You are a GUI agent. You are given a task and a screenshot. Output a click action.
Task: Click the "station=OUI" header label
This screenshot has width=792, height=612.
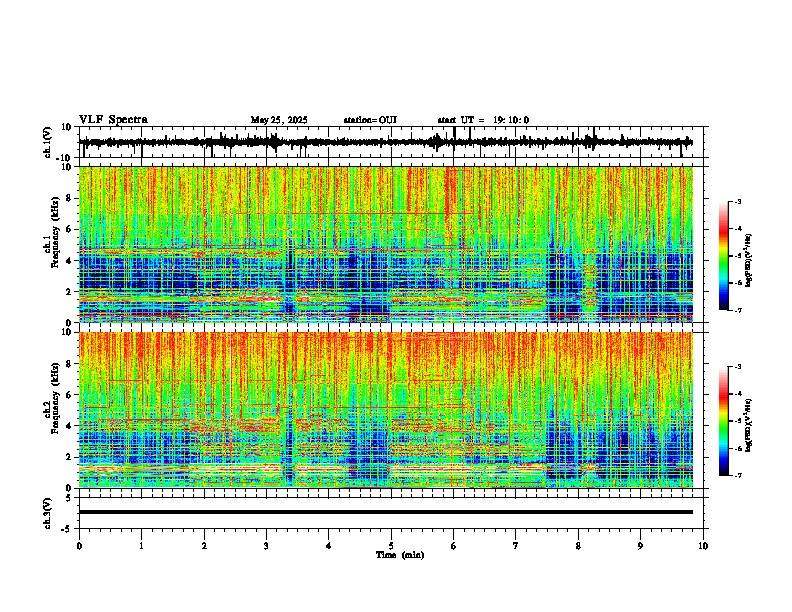tap(370, 120)
